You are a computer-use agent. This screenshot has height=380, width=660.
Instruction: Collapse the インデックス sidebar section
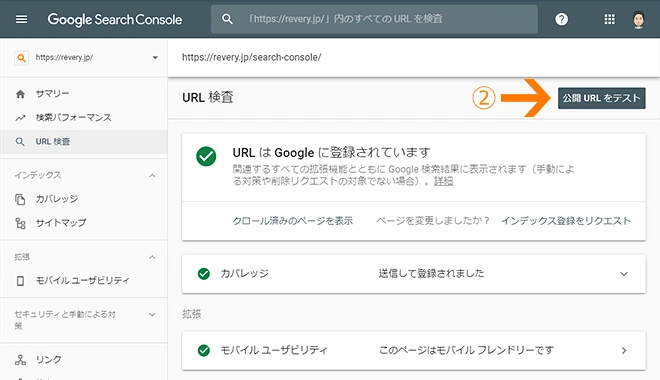point(152,175)
